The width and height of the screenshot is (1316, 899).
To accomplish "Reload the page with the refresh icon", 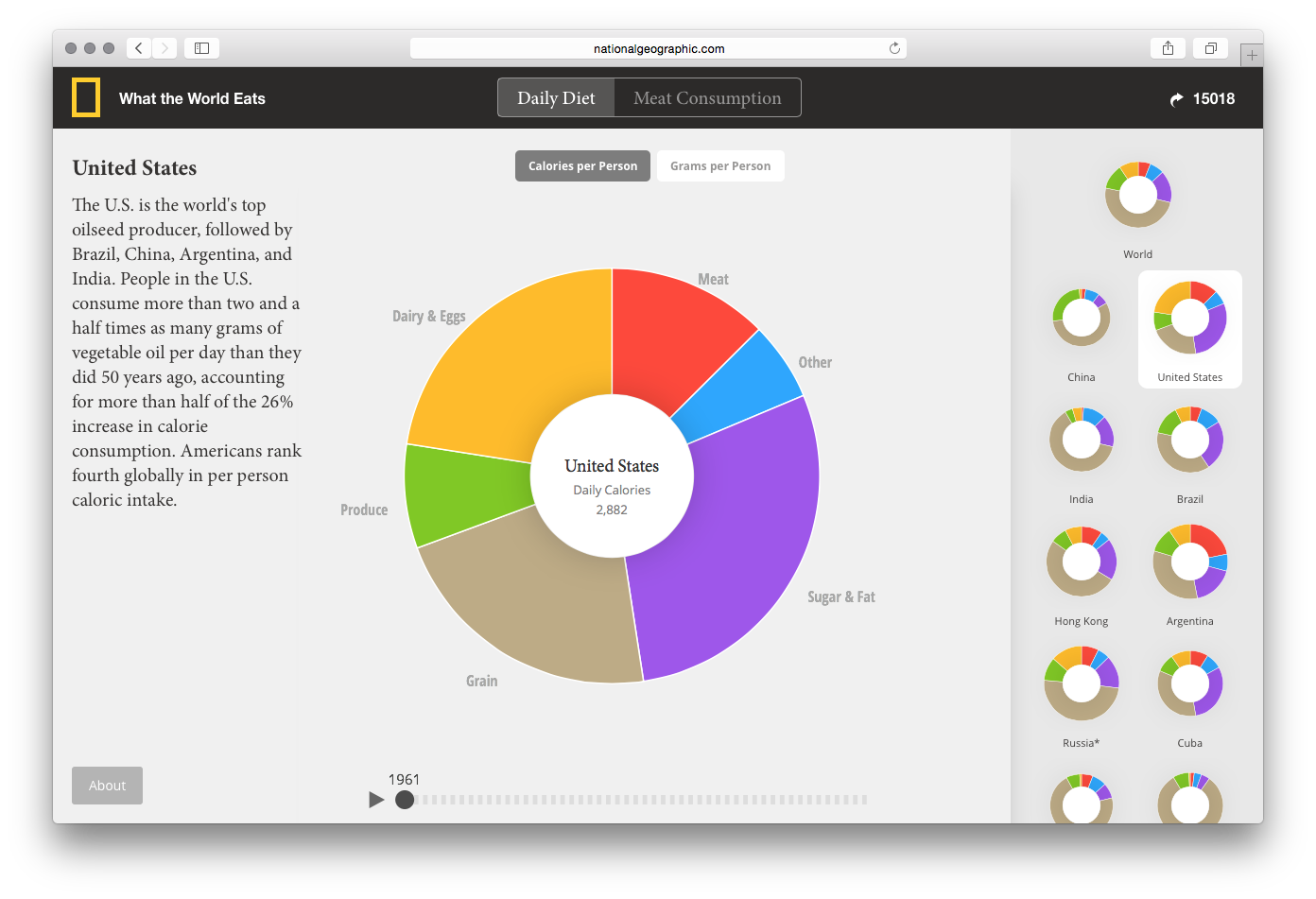I will [x=894, y=48].
